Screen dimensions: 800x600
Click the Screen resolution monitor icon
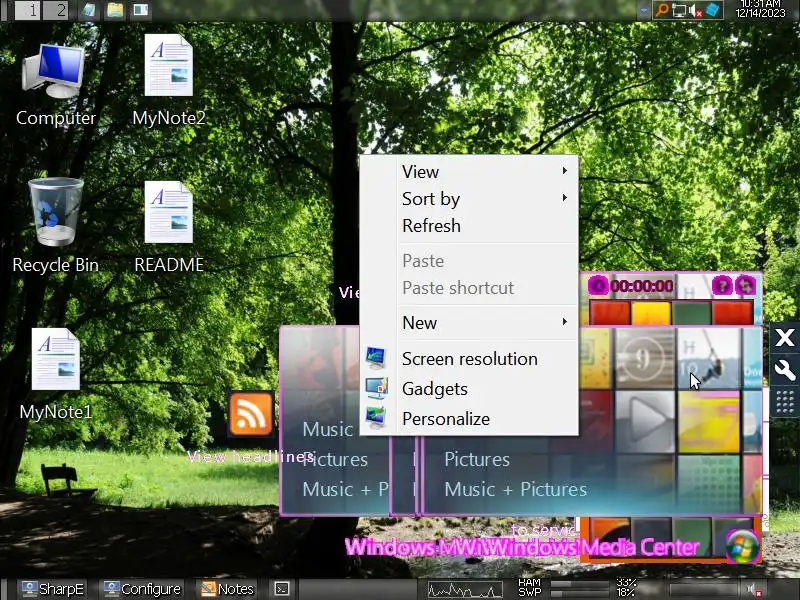click(x=376, y=358)
